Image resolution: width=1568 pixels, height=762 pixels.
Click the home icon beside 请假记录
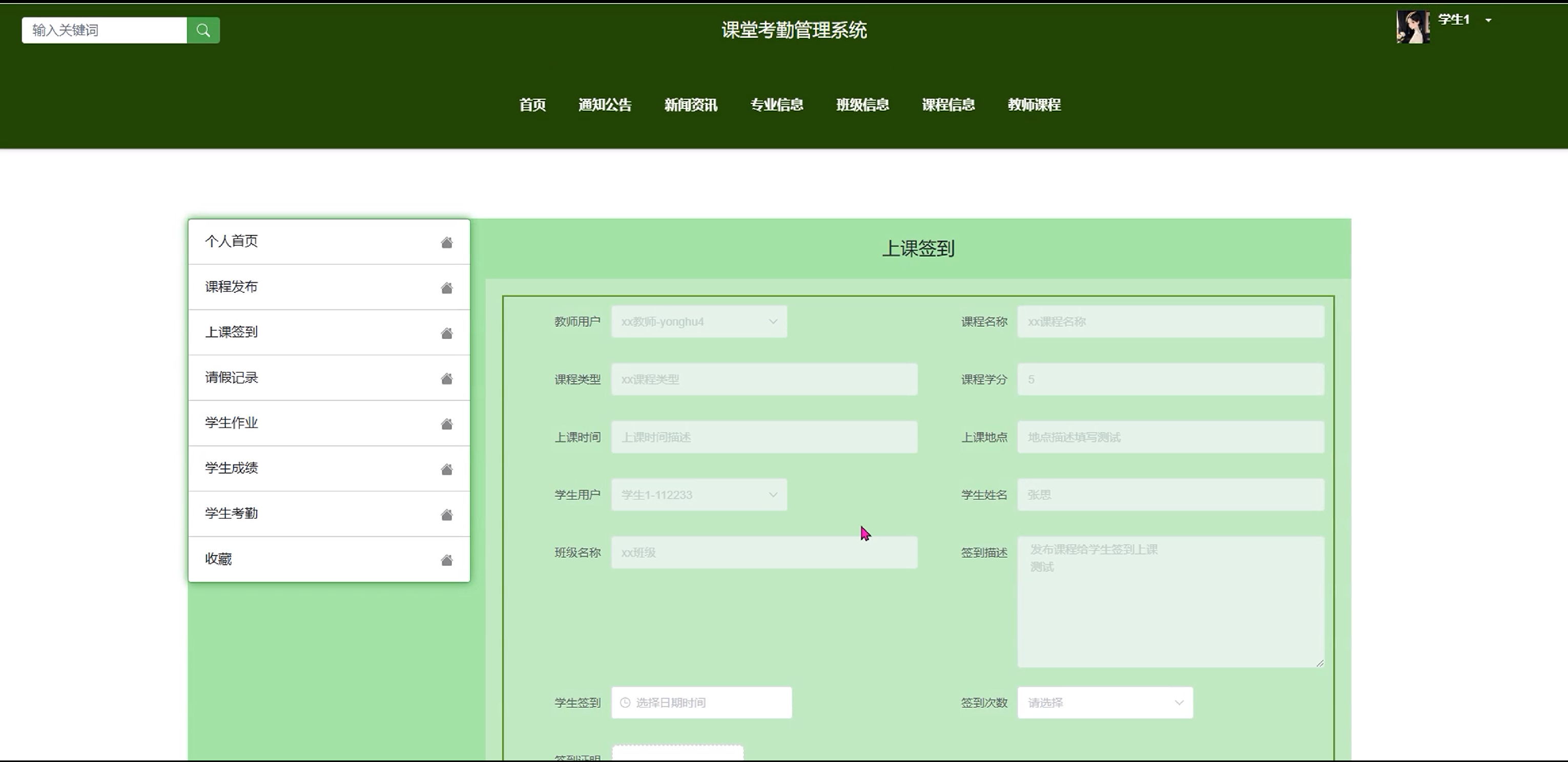(447, 379)
